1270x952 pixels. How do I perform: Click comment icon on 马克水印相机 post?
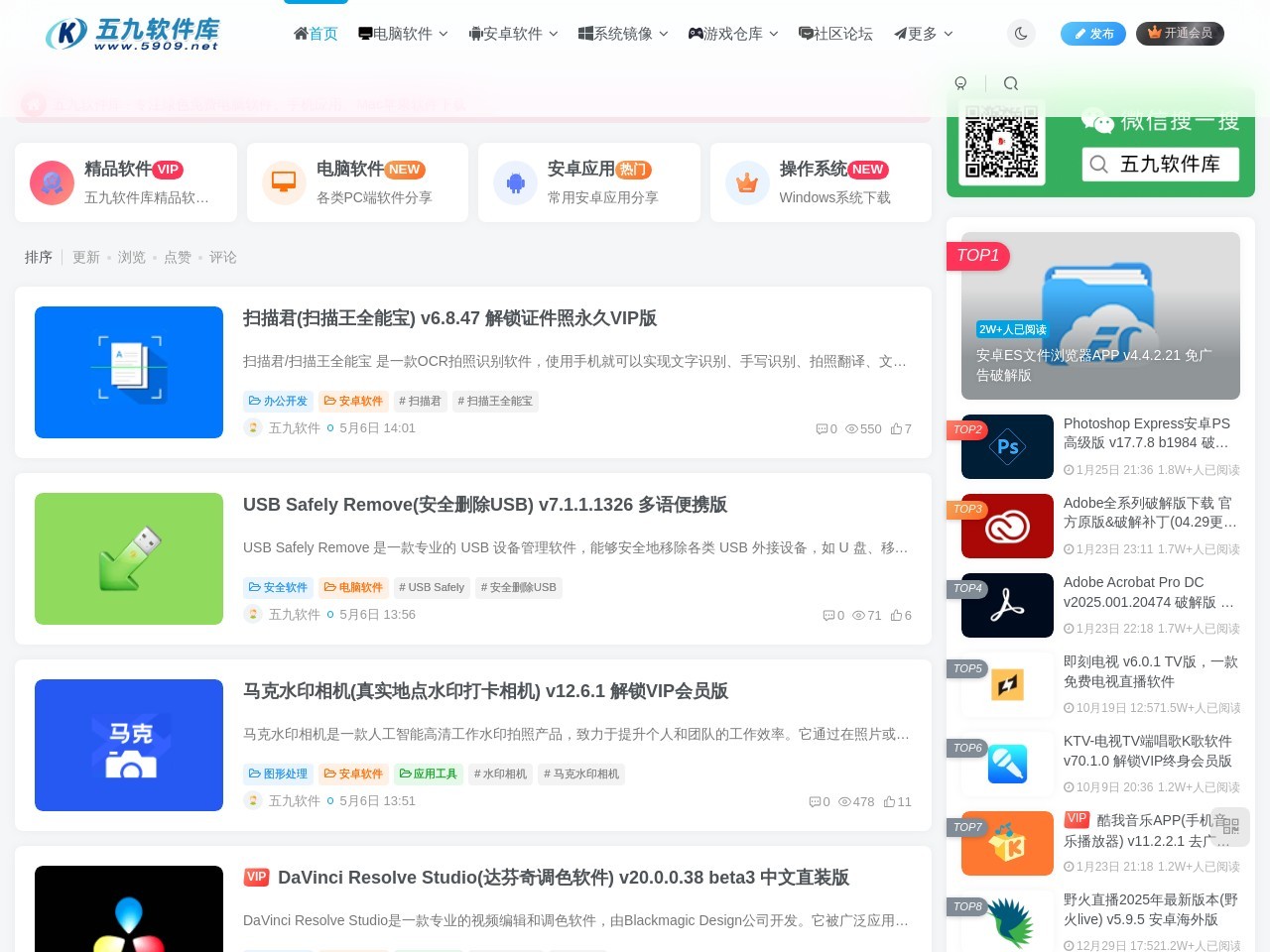tap(815, 801)
